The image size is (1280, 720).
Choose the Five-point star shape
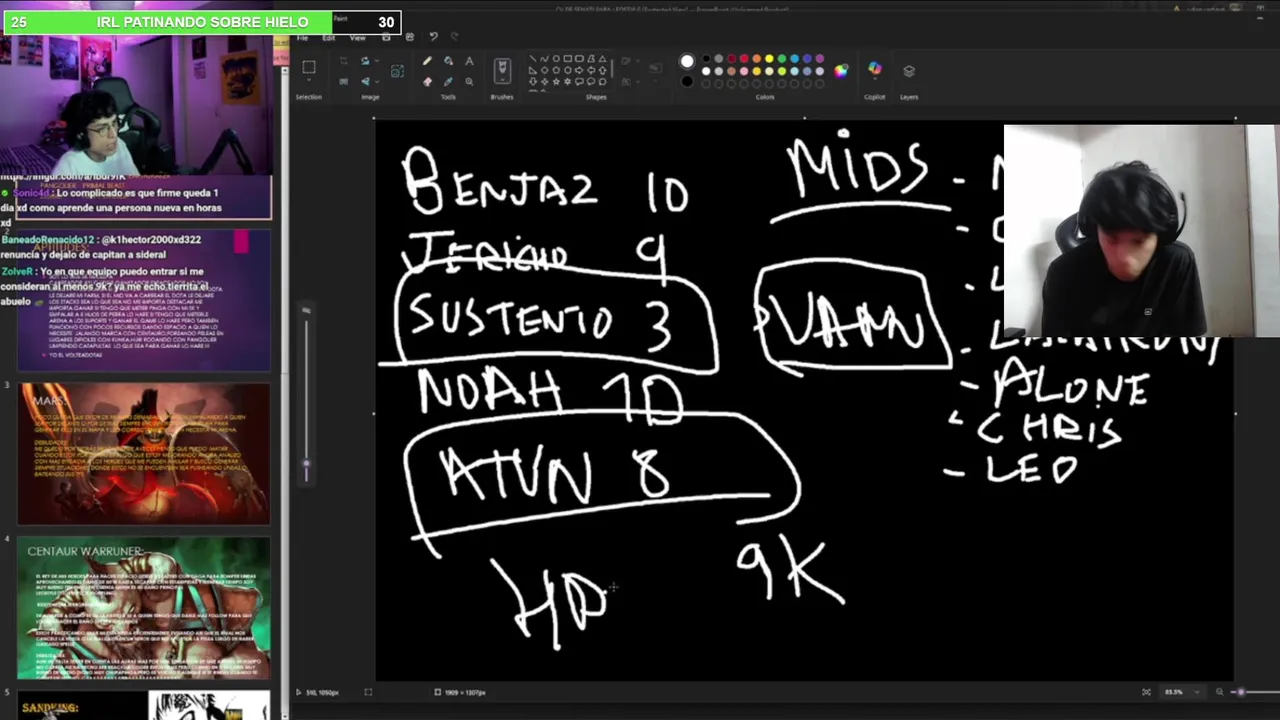coord(556,82)
